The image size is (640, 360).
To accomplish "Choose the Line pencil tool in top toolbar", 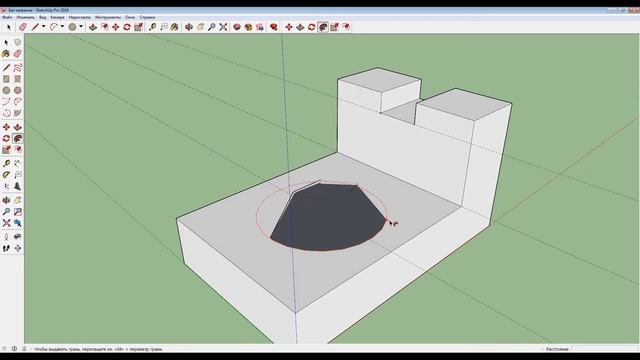I will (x=35, y=27).
